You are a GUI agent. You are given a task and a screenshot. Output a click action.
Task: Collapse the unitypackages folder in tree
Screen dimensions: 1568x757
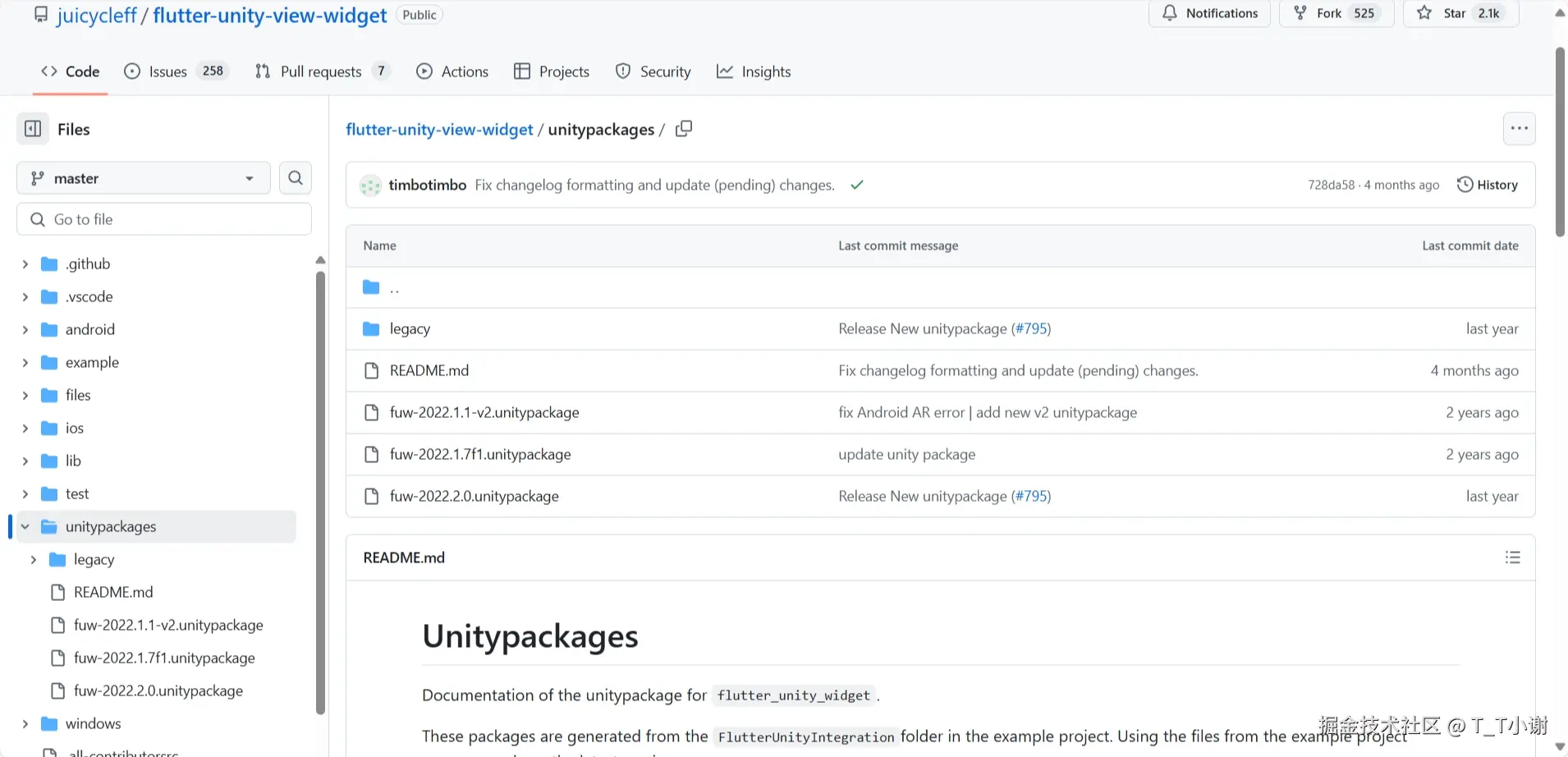25,526
